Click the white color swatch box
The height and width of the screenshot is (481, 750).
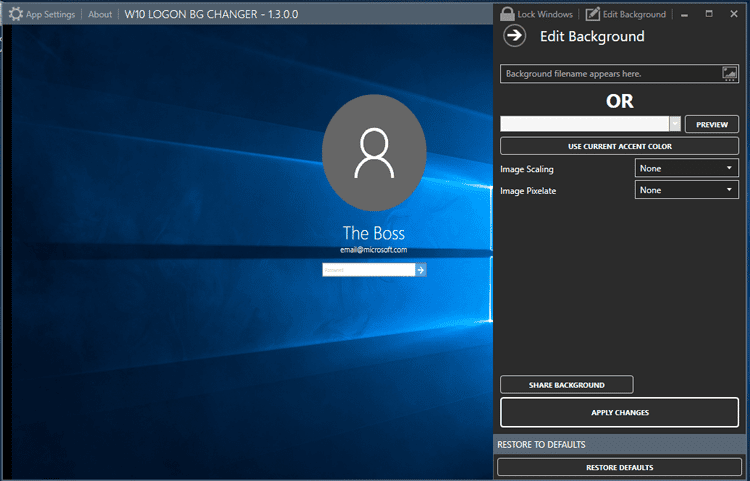(585, 124)
